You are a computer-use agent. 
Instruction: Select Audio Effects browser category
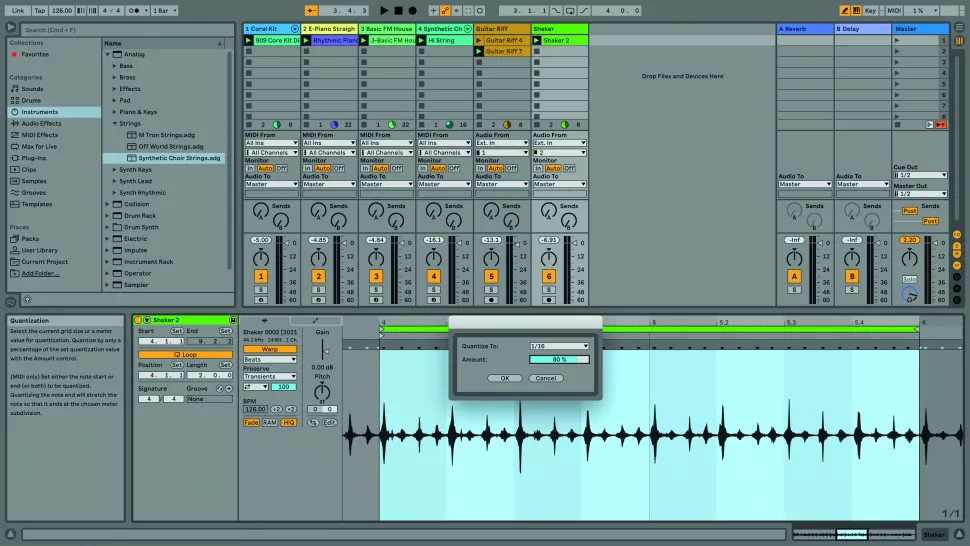[x=40, y=123]
